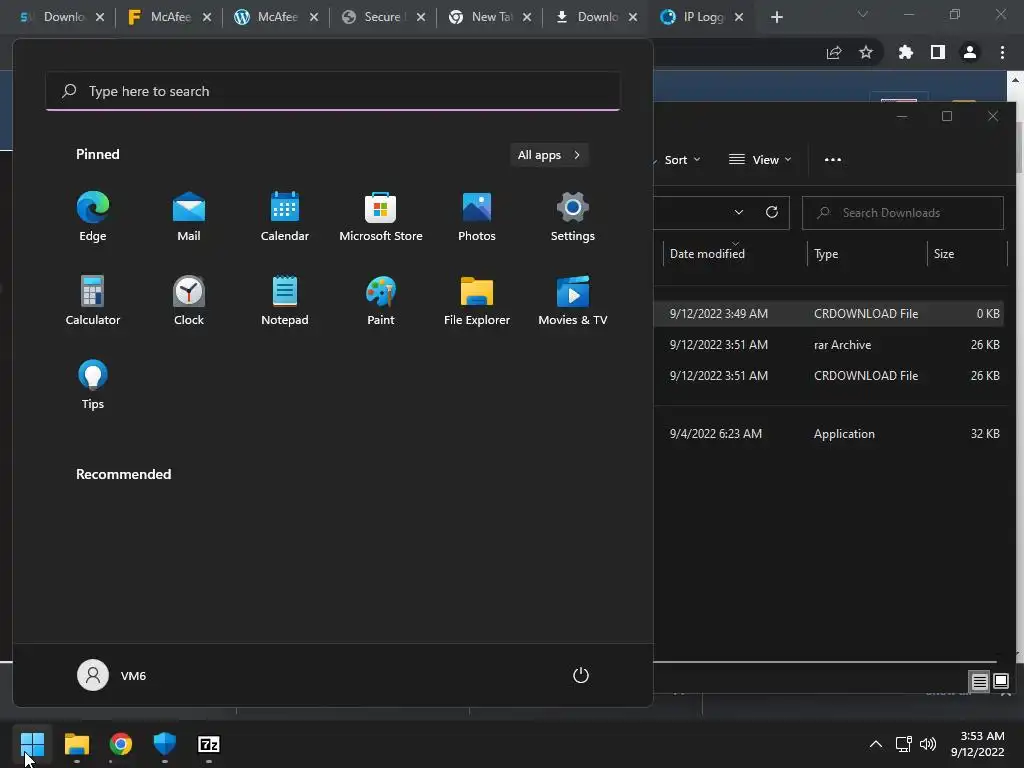Sort by Date modified column
Screen dimensions: 1024x768
click(x=735, y=253)
